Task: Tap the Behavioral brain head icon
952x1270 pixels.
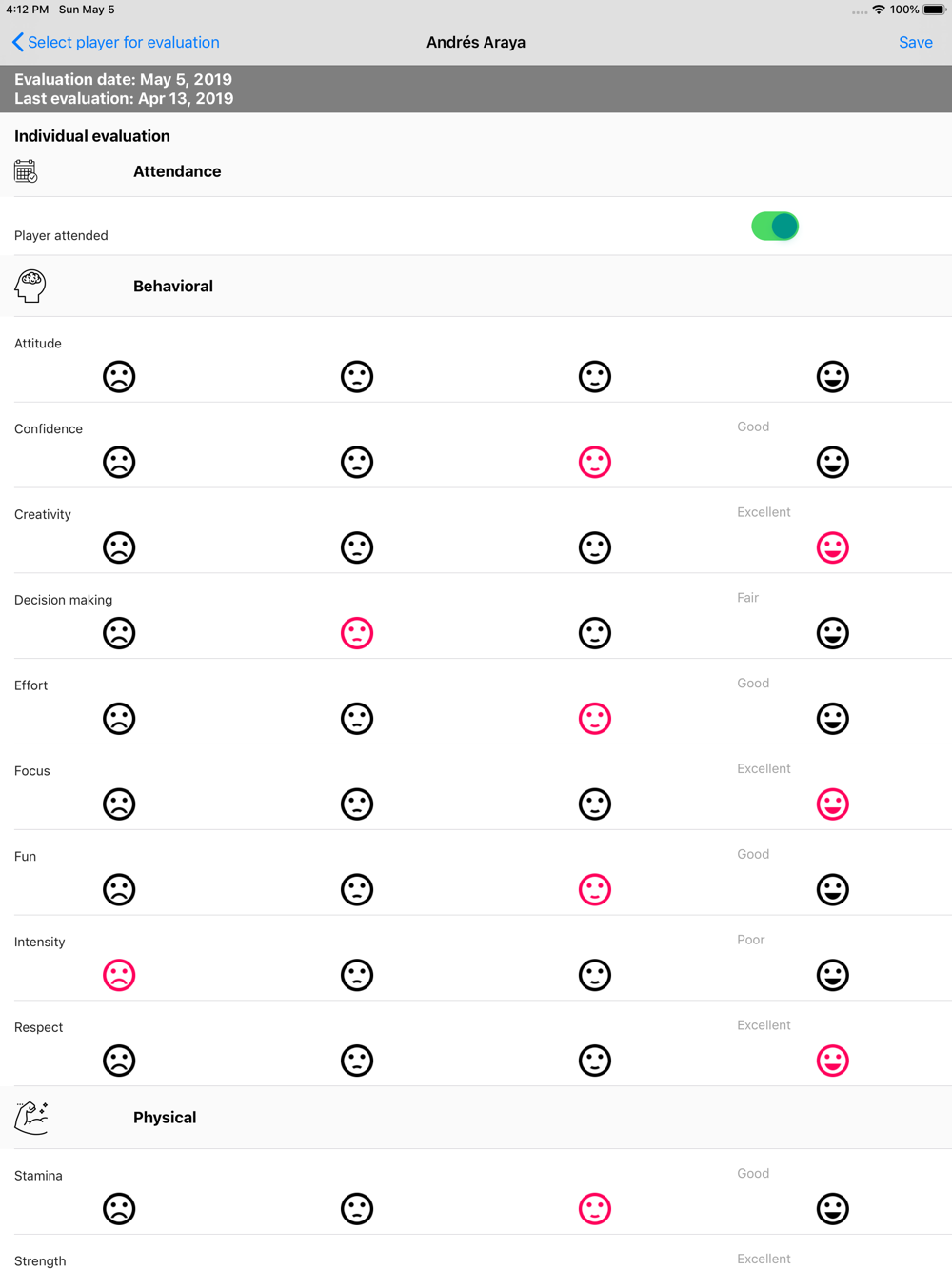Action: (30, 286)
